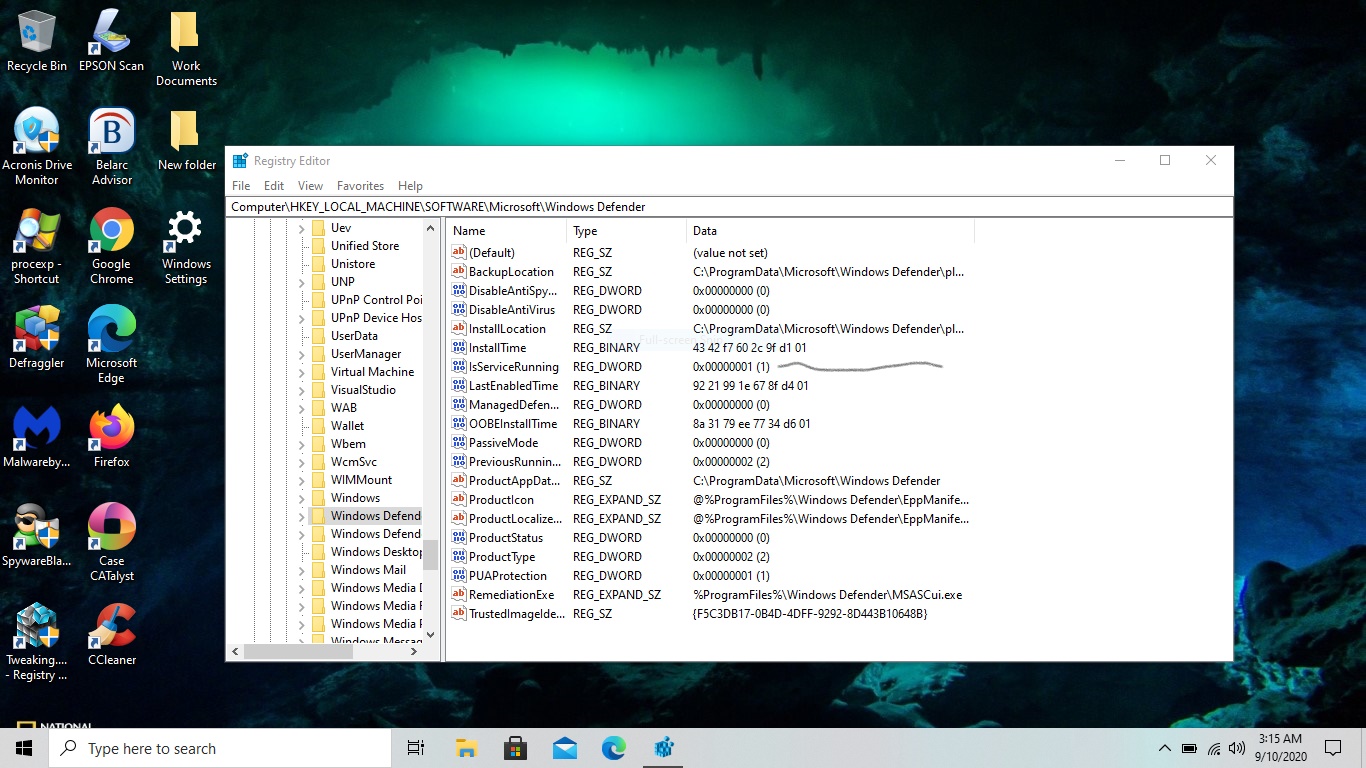Launch Microsoft Edge from the taskbar

(x=614, y=747)
